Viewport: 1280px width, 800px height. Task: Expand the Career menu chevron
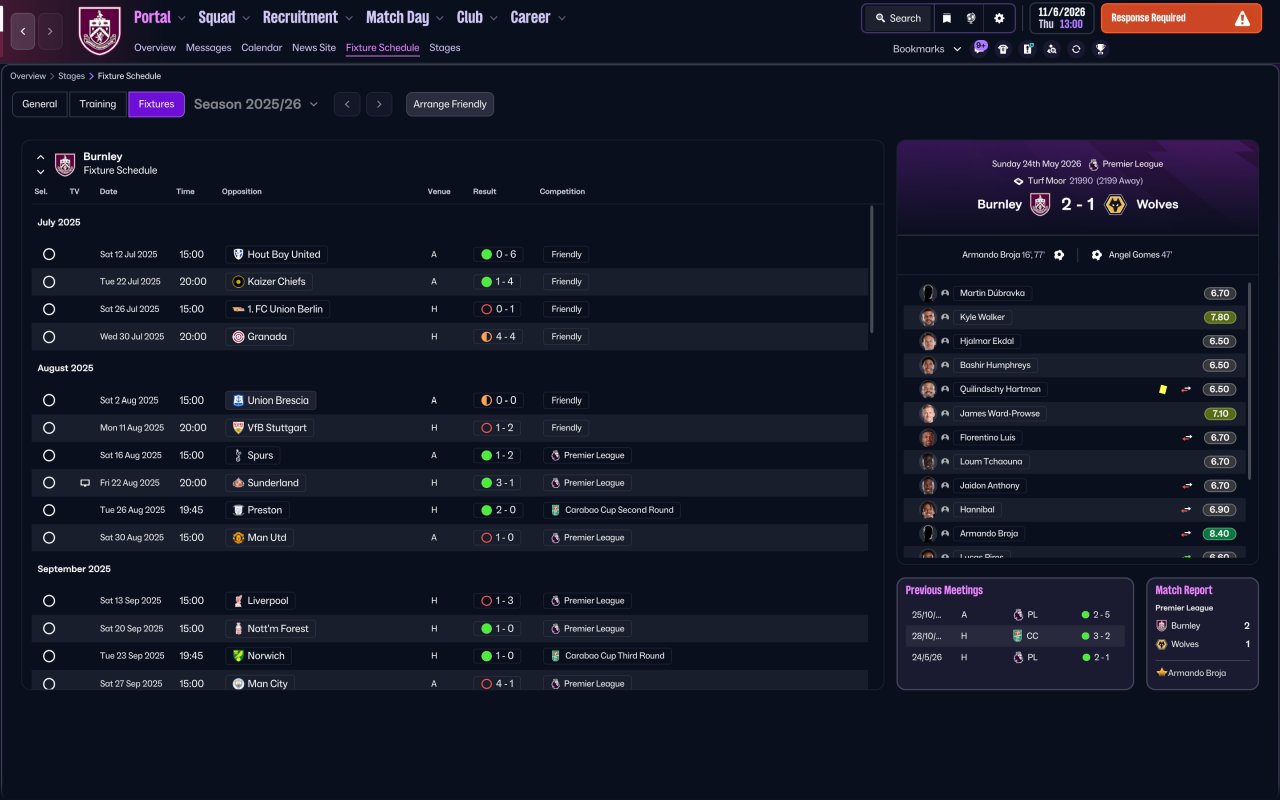pos(561,18)
